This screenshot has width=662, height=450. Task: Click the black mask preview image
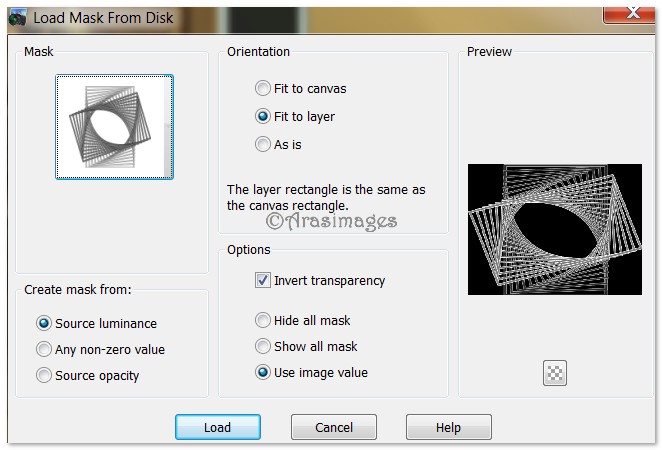(554, 229)
